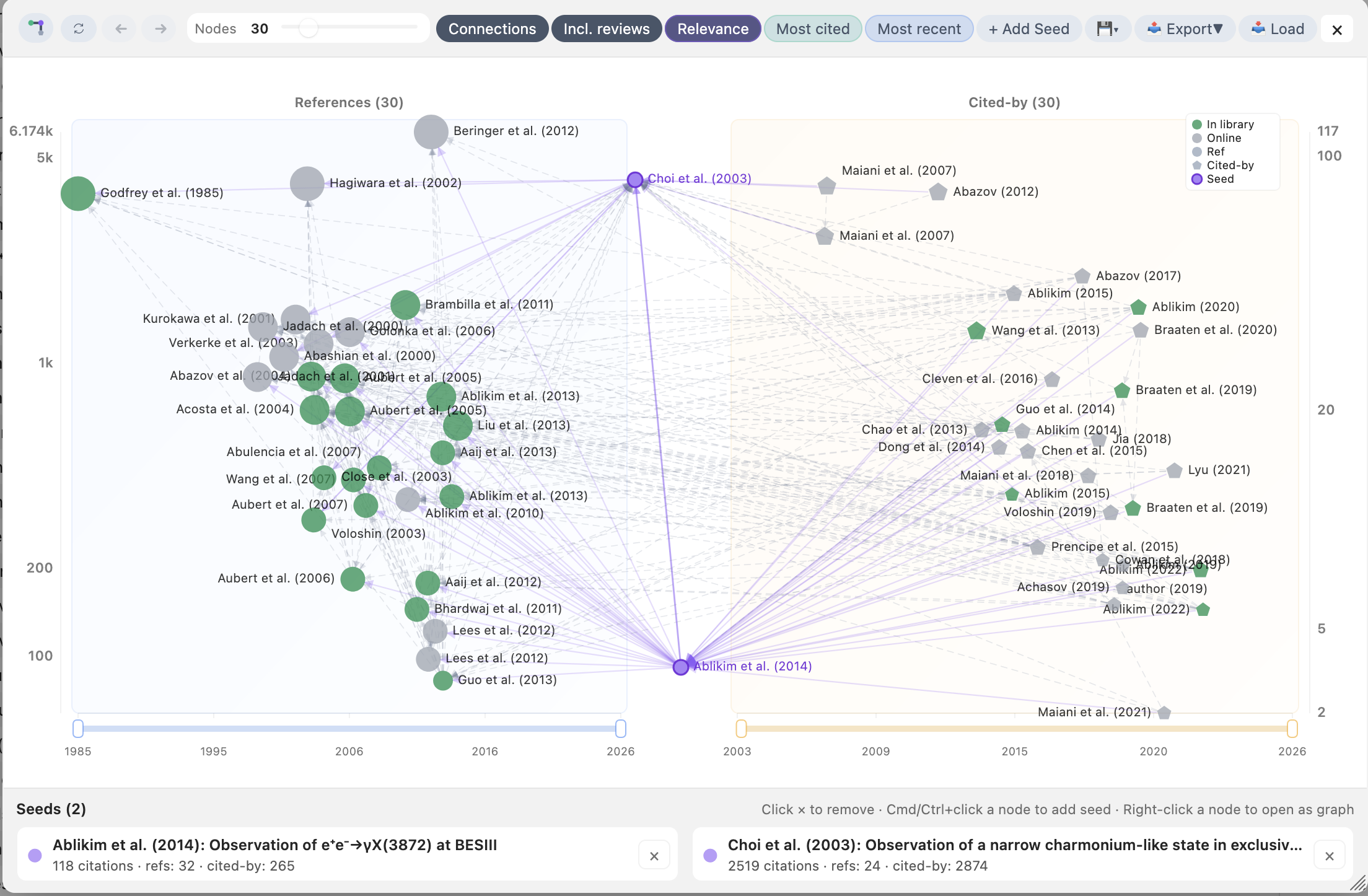Open the Export dropdown menu
1368x896 pixels.
(1185, 29)
